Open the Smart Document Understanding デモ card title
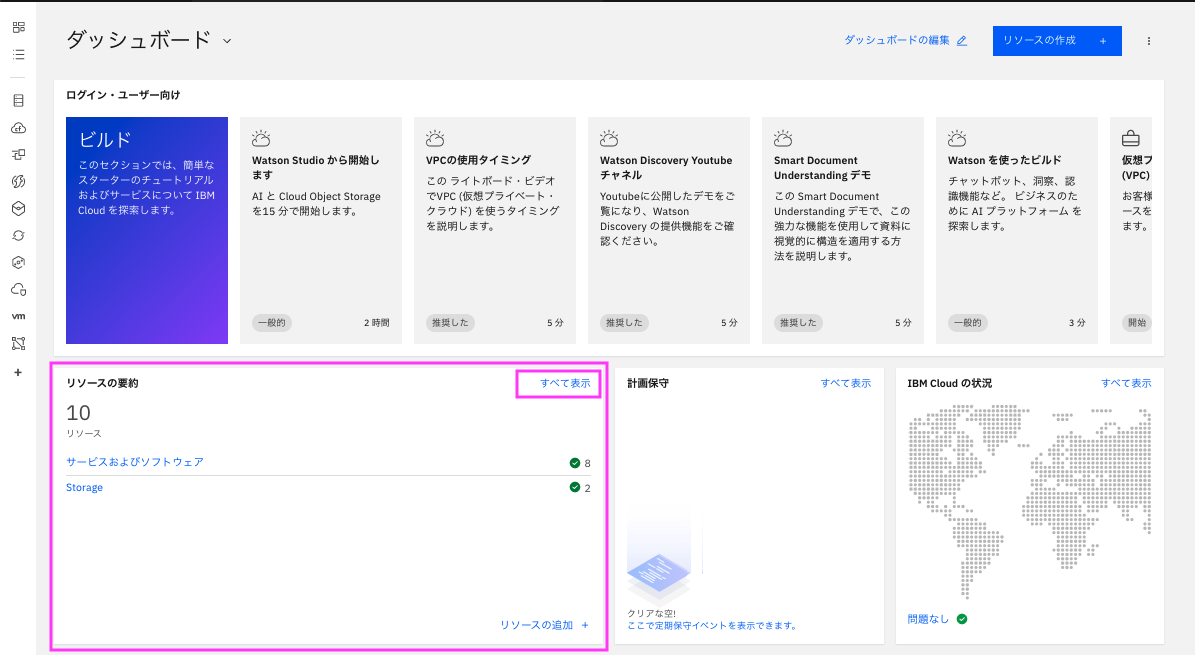 [x=822, y=168]
